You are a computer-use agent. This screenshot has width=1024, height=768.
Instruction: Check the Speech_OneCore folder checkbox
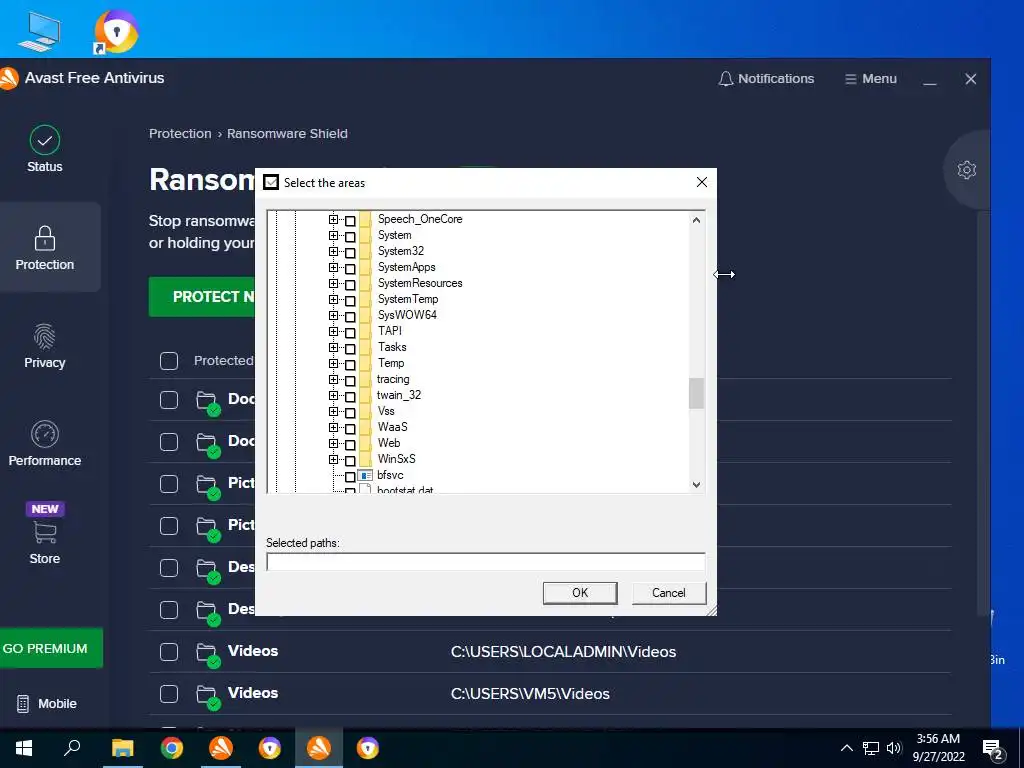[350, 221]
